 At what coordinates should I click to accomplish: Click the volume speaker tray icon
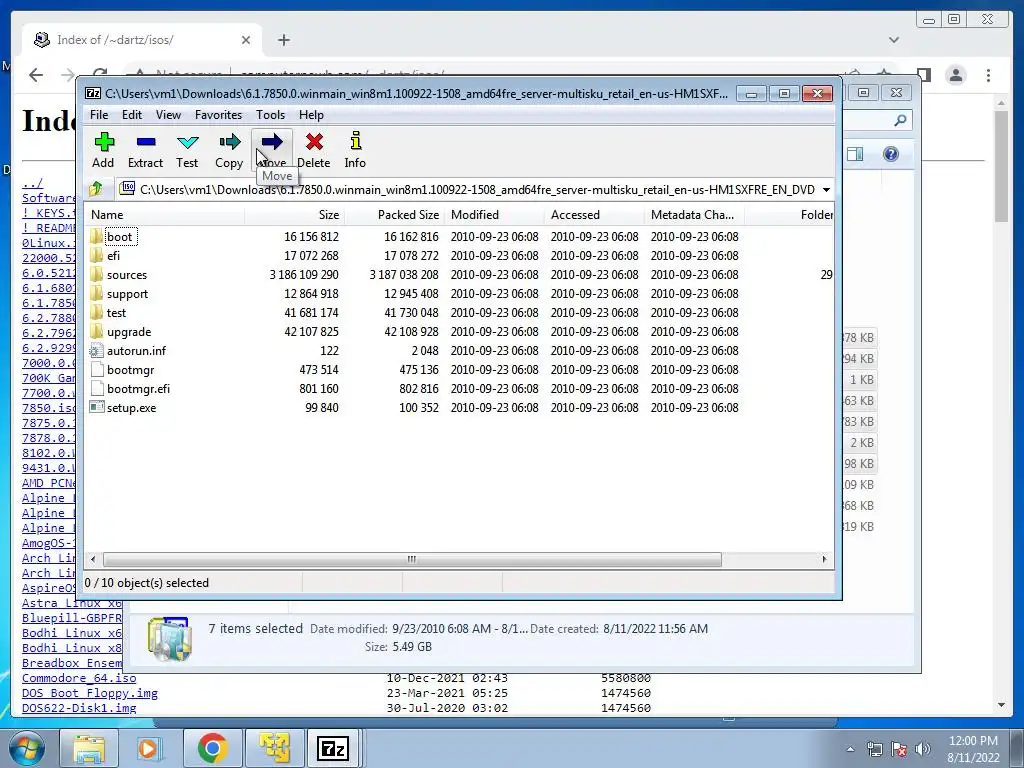(923, 749)
